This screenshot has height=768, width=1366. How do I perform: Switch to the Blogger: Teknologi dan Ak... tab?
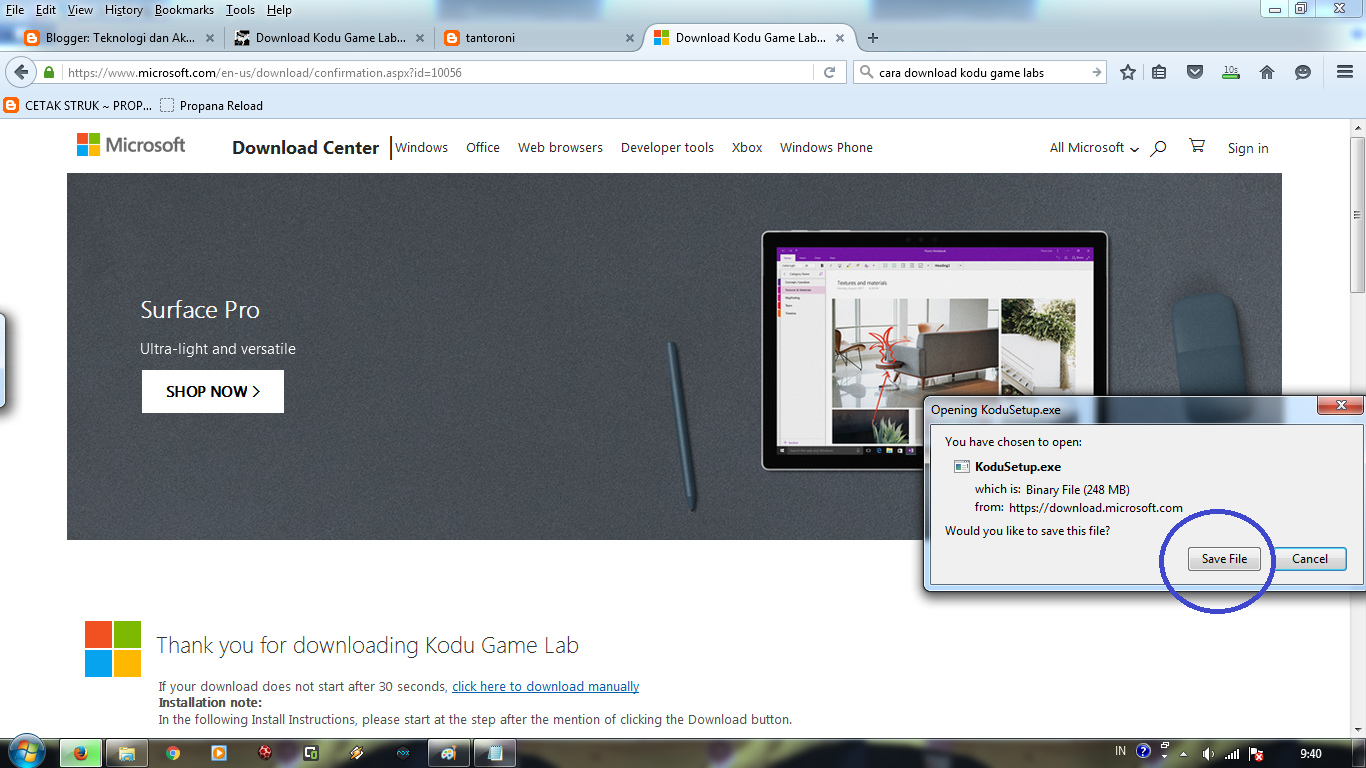click(118, 38)
